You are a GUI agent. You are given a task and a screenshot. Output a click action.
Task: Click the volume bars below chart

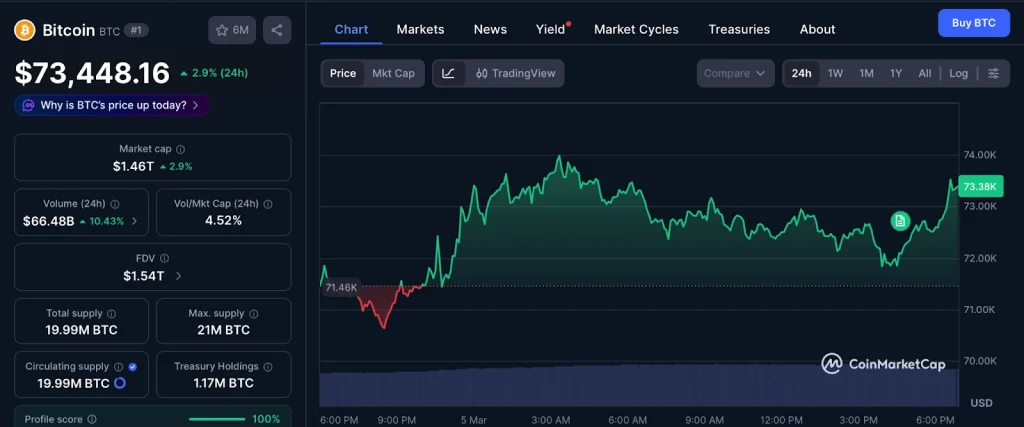(639, 386)
